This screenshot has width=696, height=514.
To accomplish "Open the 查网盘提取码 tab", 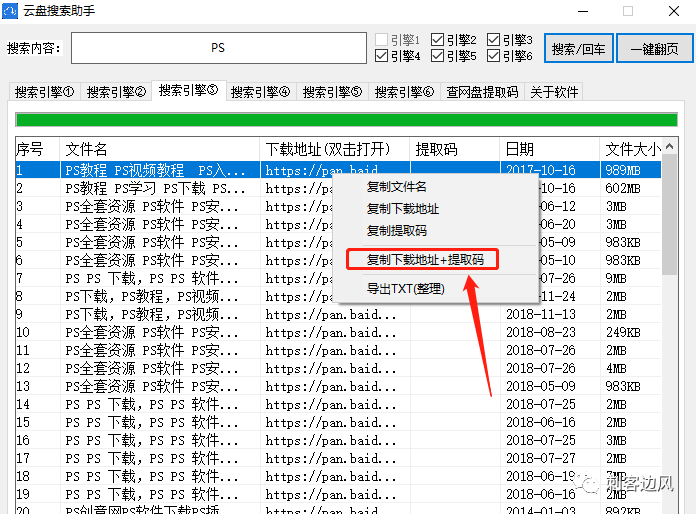I will pos(482,92).
